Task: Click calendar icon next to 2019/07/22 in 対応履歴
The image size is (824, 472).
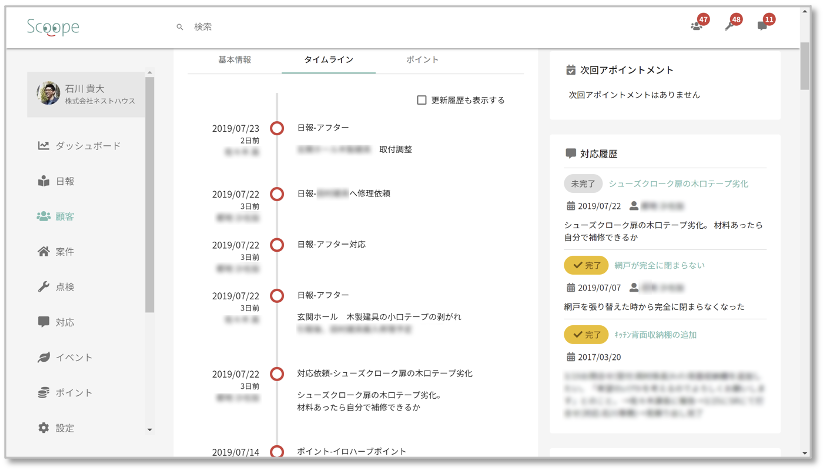Action: pos(571,206)
